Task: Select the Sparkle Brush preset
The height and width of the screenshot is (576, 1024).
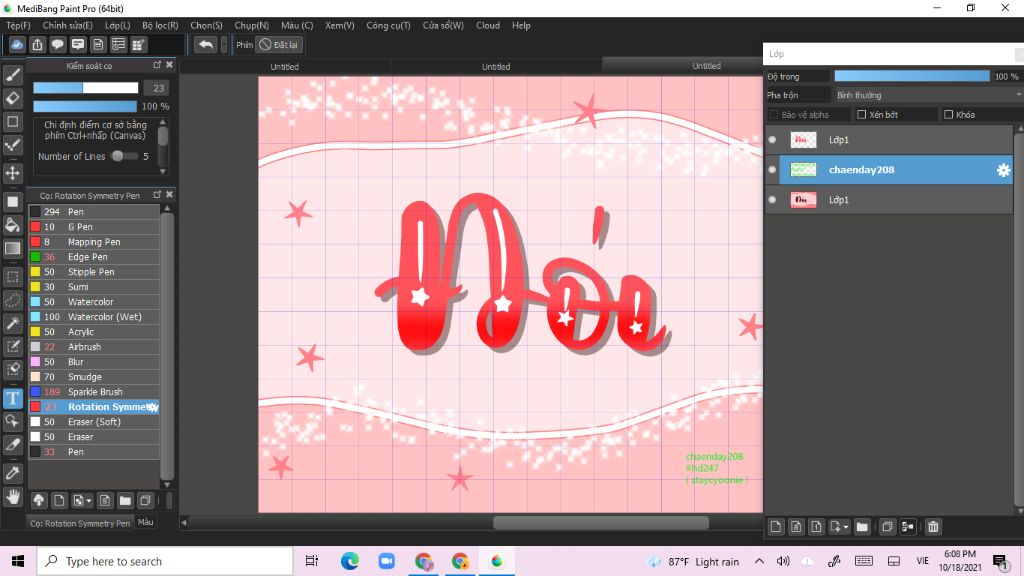Action: point(94,392)
